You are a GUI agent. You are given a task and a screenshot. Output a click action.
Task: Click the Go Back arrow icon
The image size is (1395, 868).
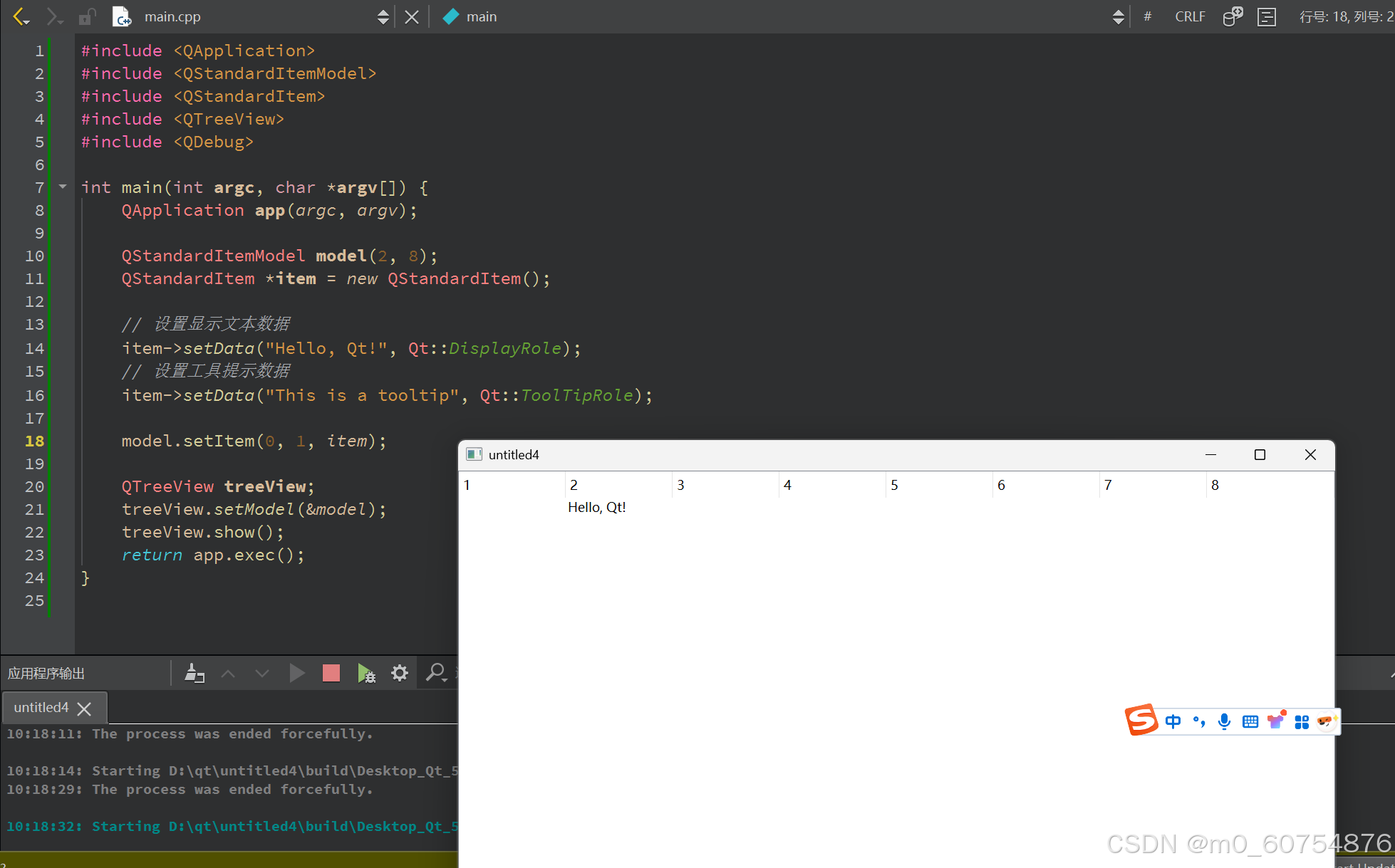[x=21, y=16]
